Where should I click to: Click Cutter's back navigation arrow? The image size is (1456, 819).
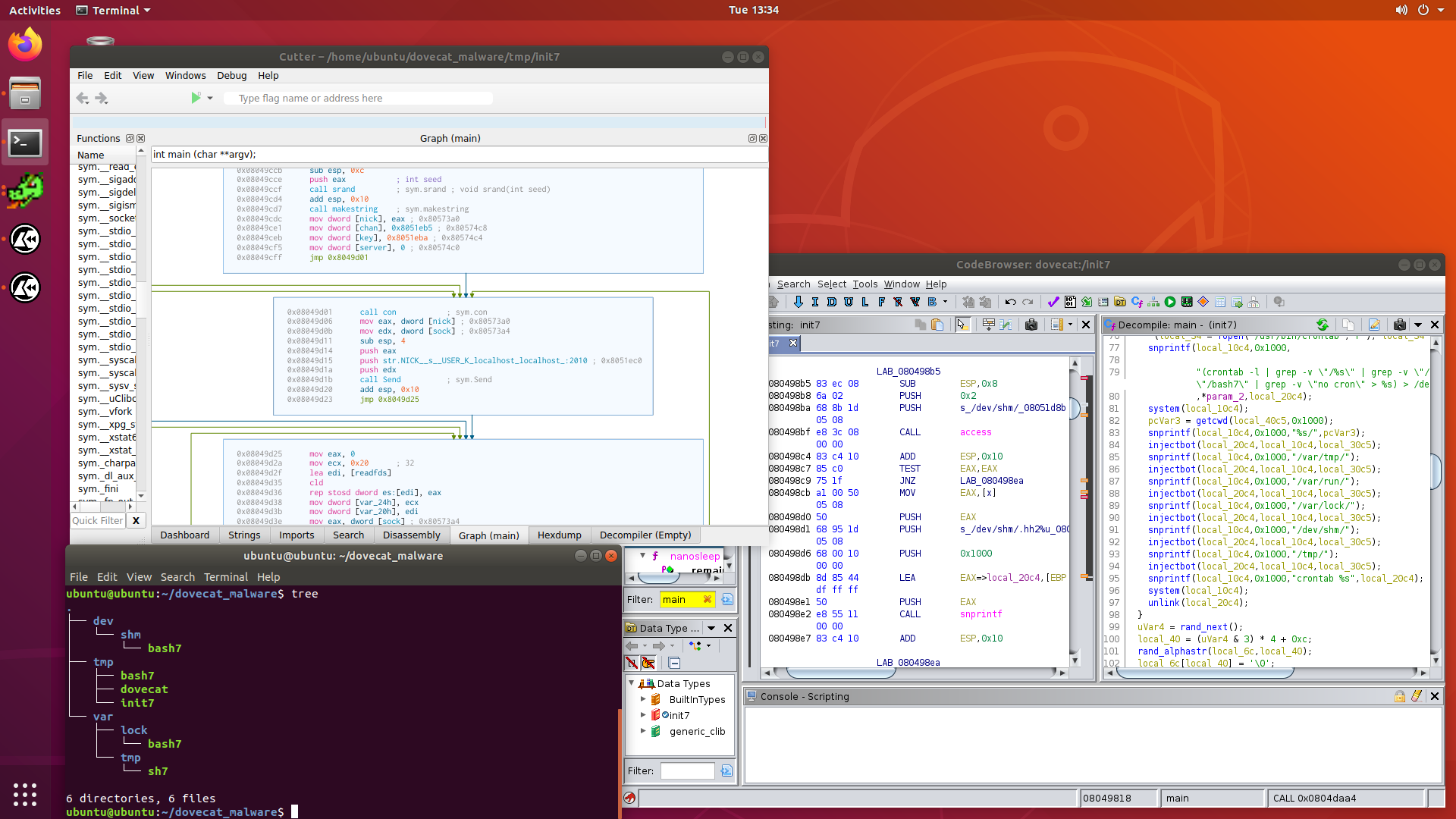pyautogui.click(x=83, y=98)
